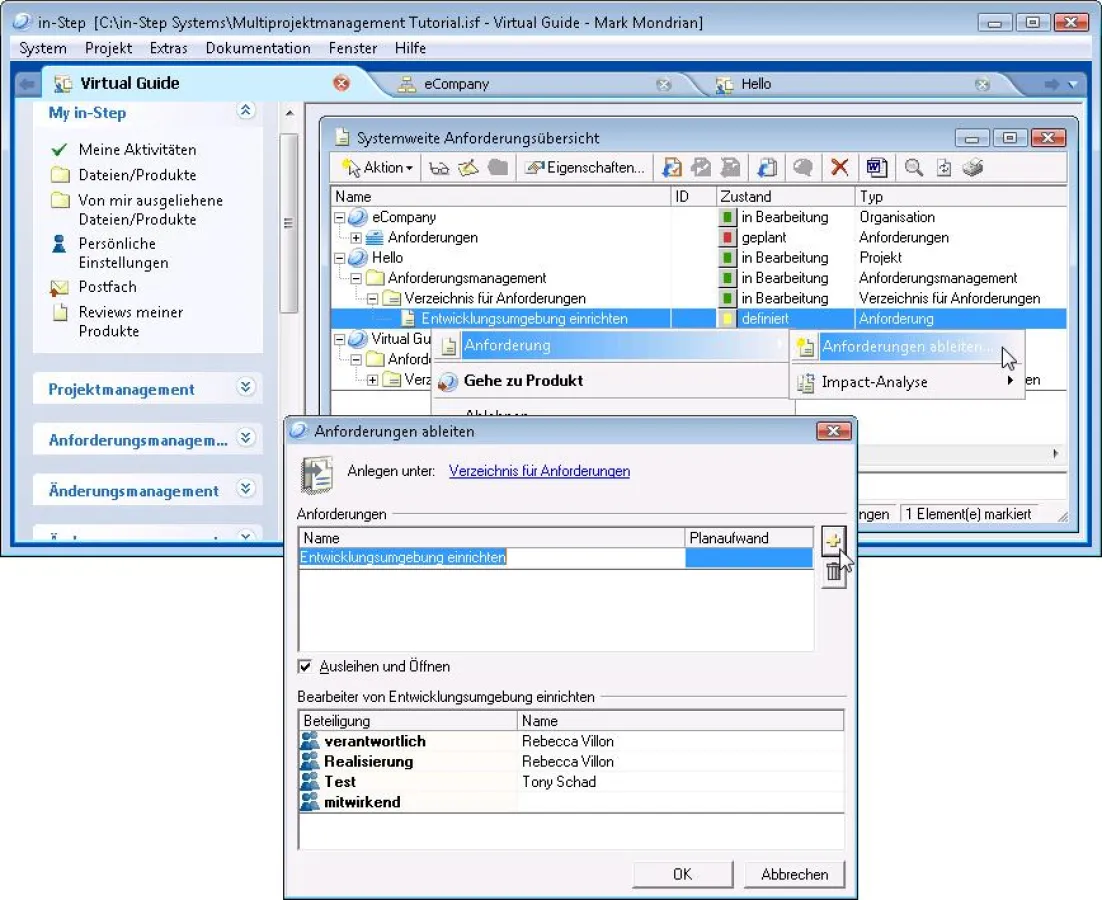Click the add new requirement star icon
Viewport: 1102px width, 900px height.
tap(833, 542)
